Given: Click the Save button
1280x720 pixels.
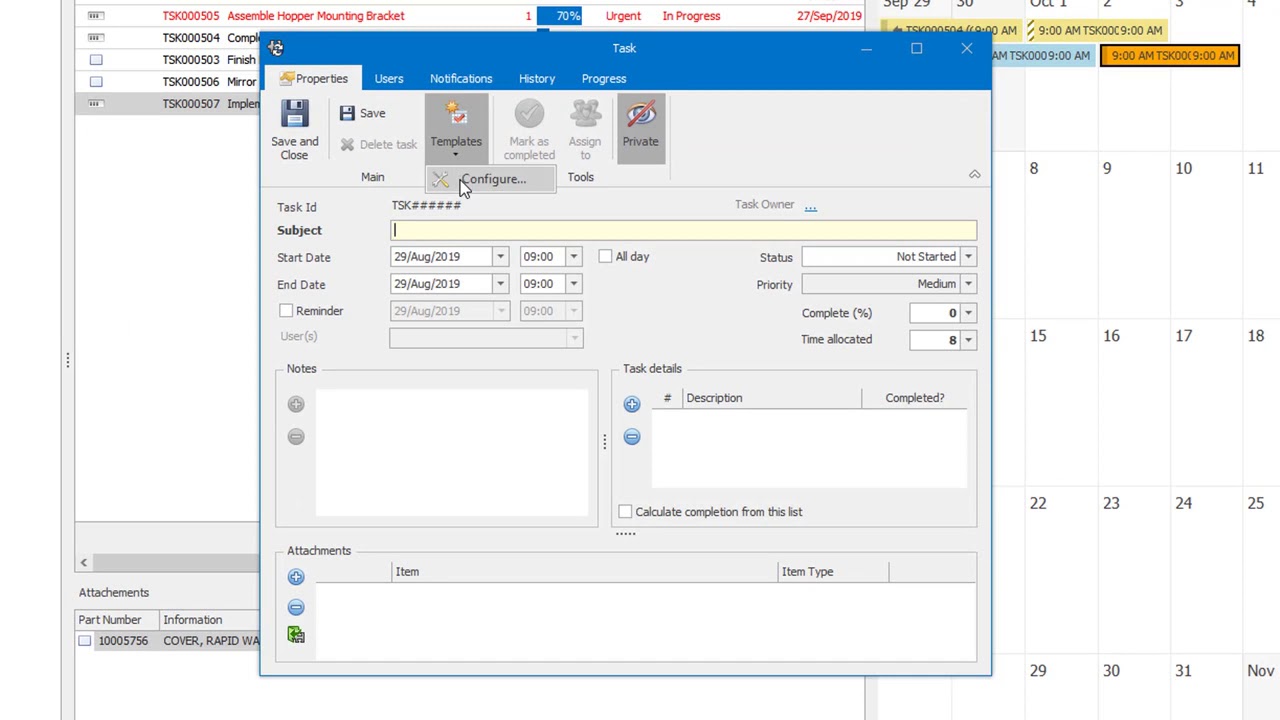Looking at the screenshot, I should coord(363,114).
